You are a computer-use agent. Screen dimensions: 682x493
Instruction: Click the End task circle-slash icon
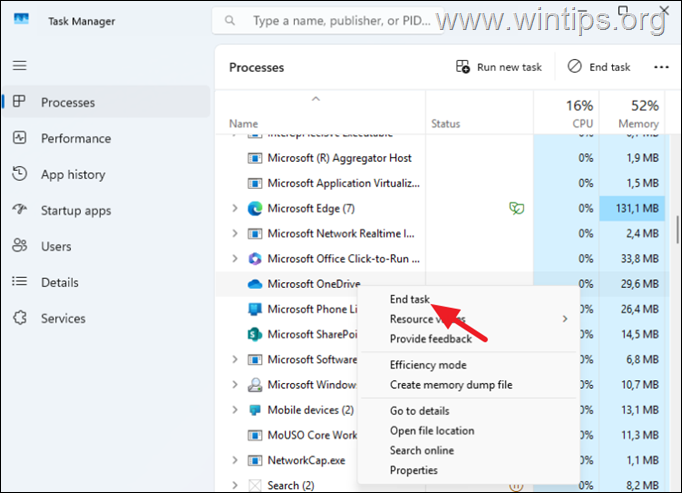574,67
